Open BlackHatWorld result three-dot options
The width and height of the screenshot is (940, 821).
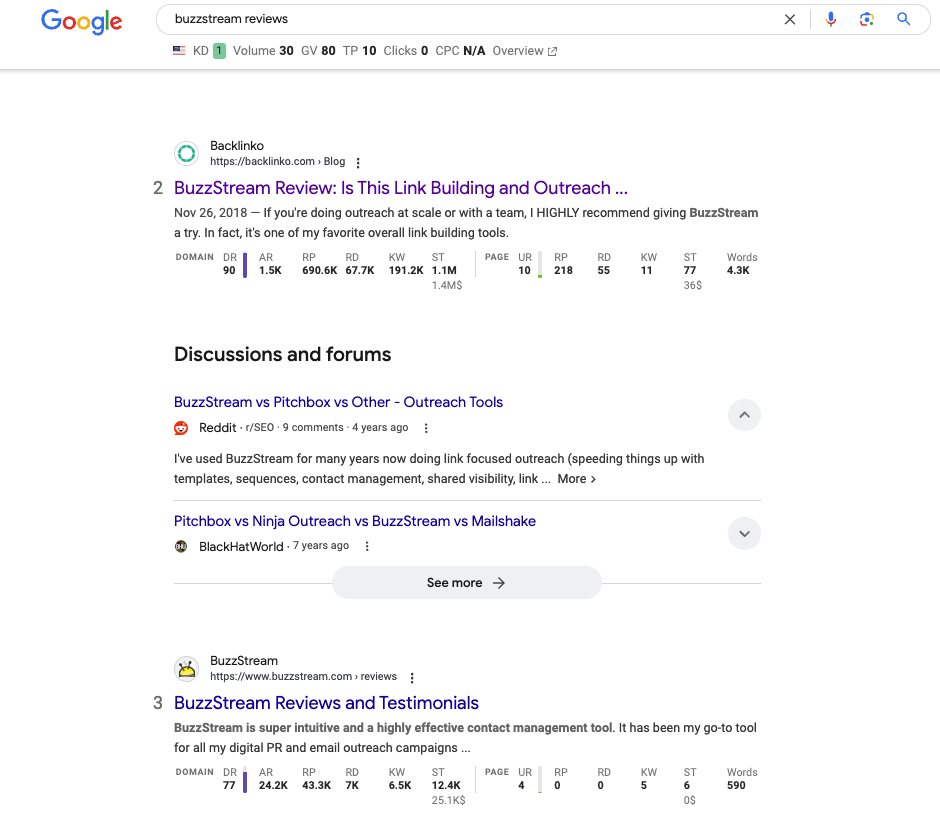coord(367,547)
